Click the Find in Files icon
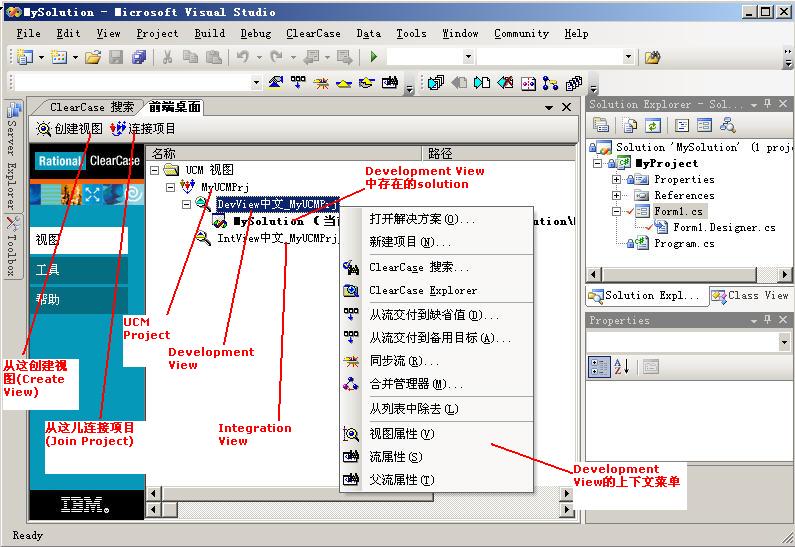 pos(653,57)
